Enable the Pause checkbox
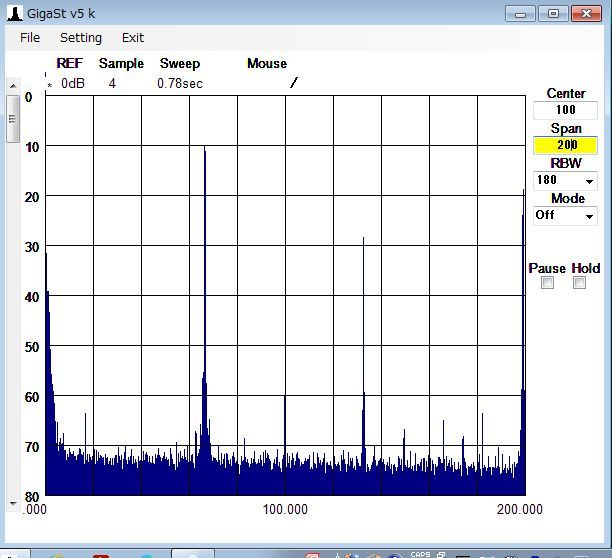612x558 pixels. (x=547, y=283)
